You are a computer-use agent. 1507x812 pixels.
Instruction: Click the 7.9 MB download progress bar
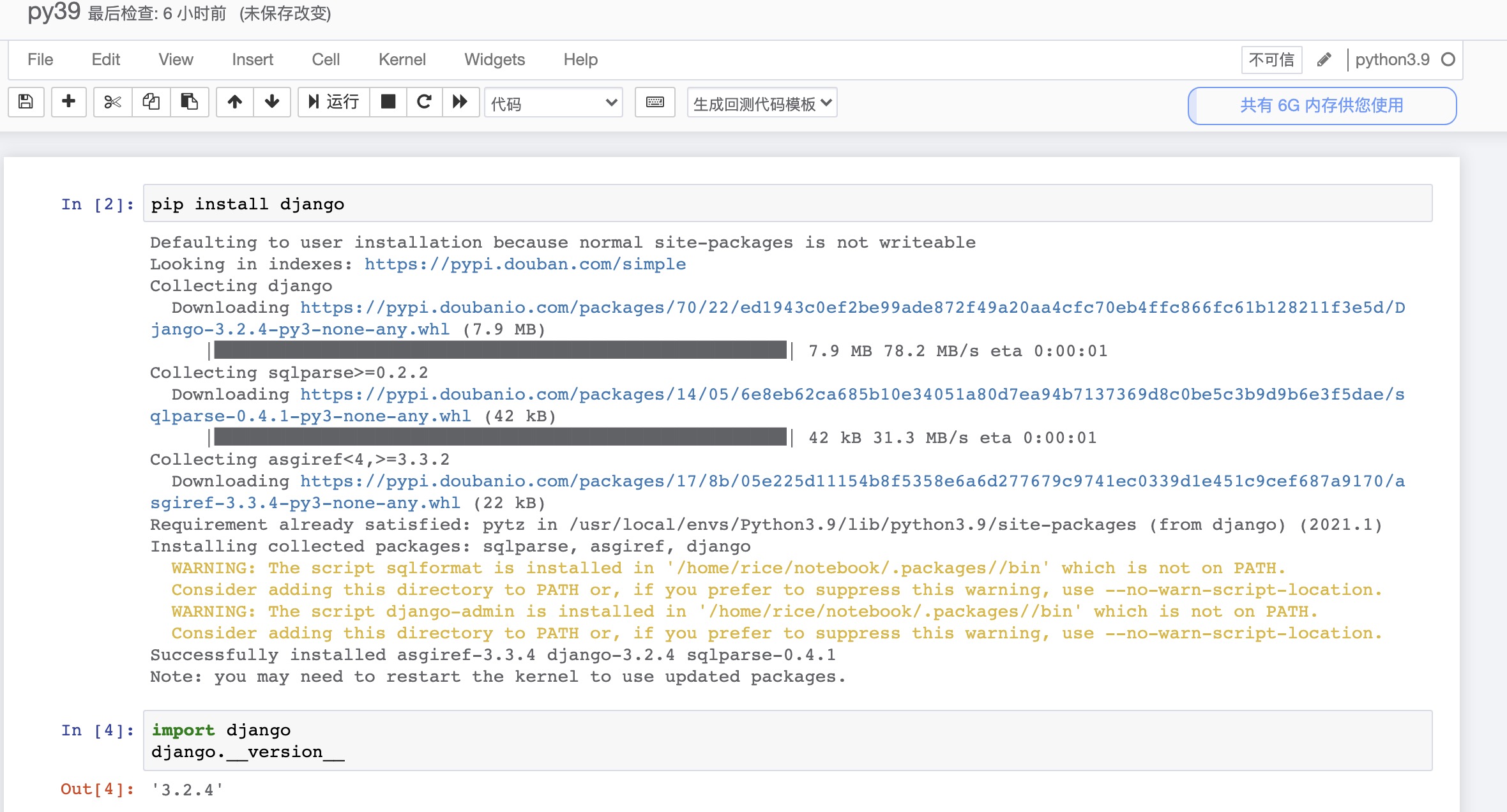pyautogui.click(x=501, y=350)
